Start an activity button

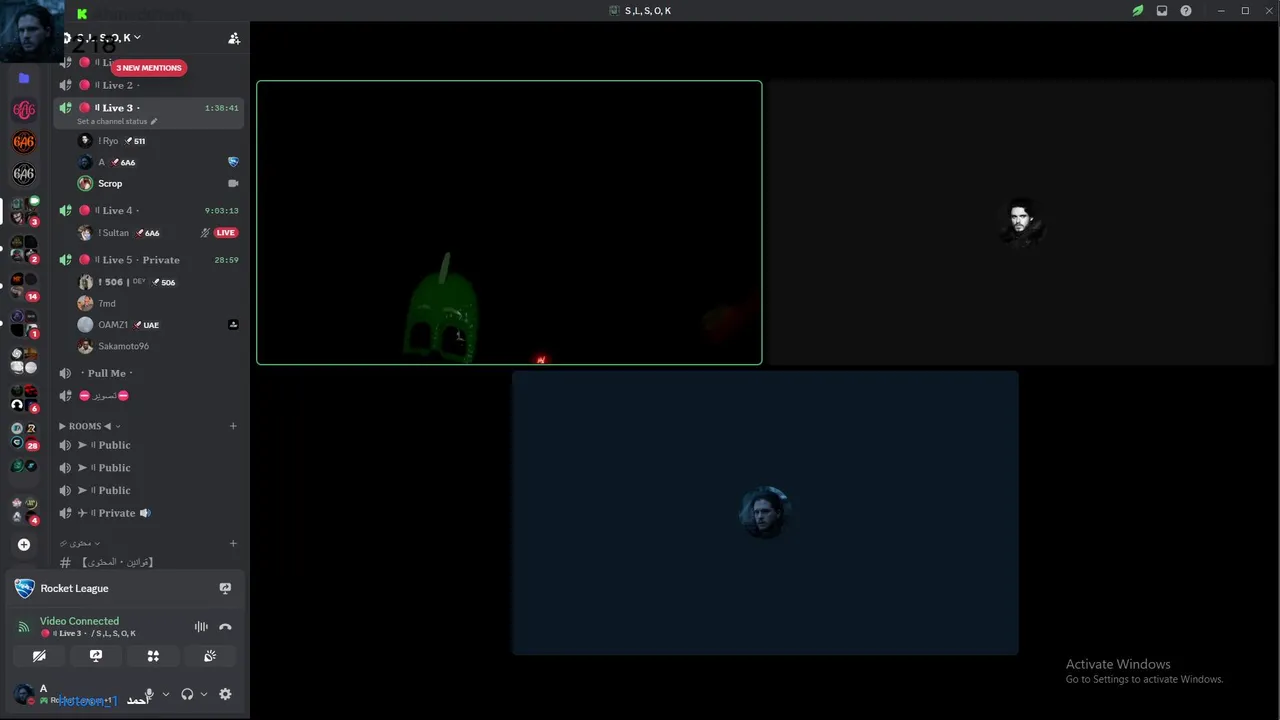click(153, 656)
